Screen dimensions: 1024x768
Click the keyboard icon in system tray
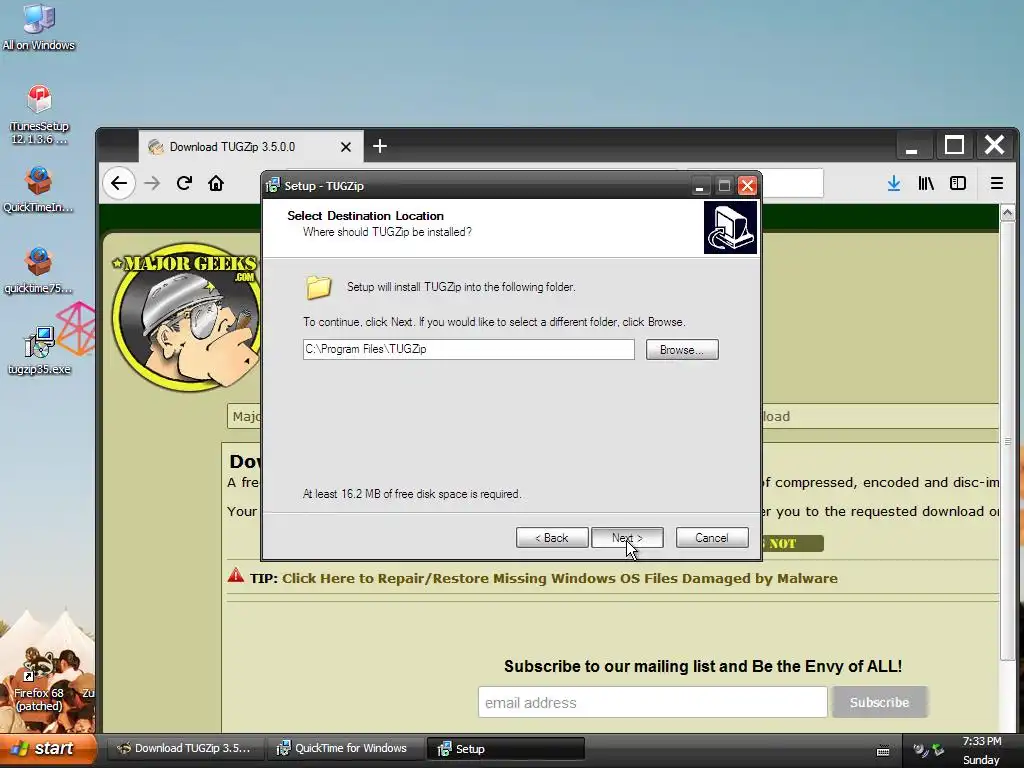point(883,751)
